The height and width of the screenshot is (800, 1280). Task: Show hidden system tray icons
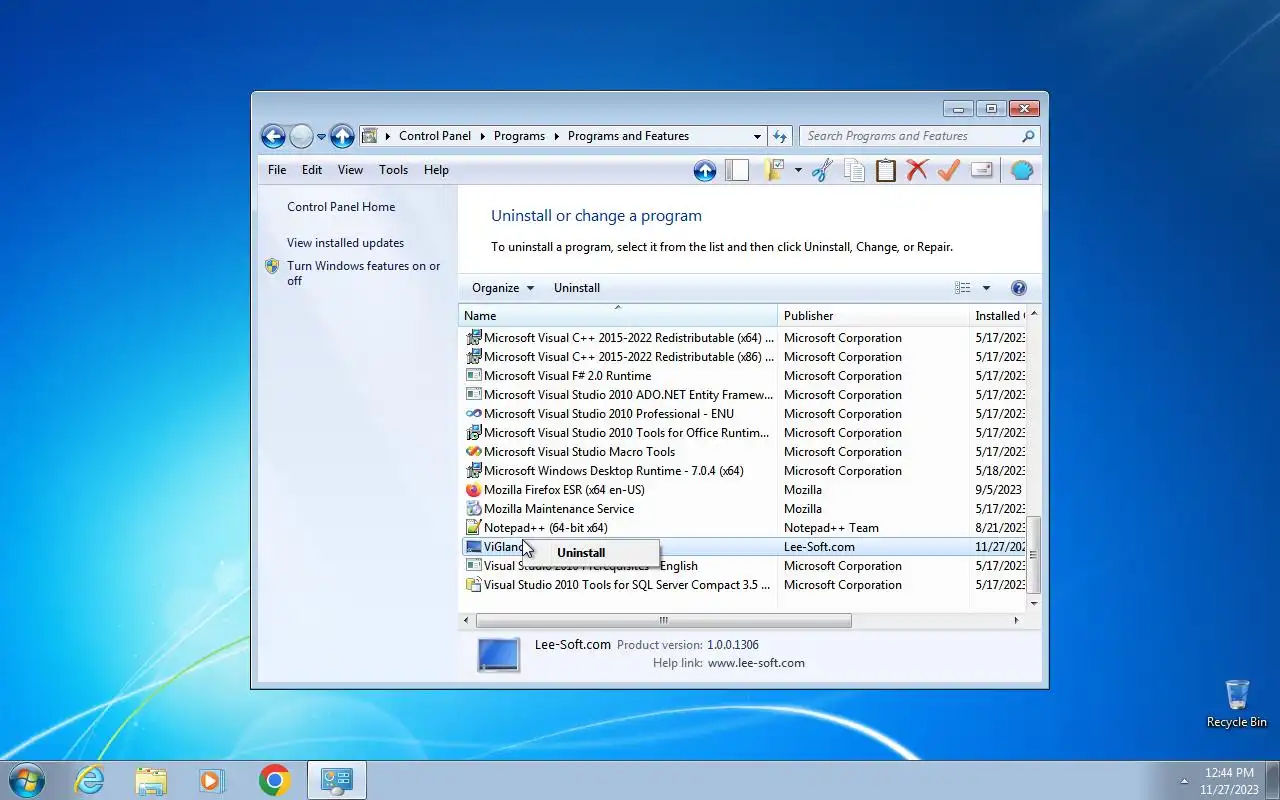point(1185,780)
